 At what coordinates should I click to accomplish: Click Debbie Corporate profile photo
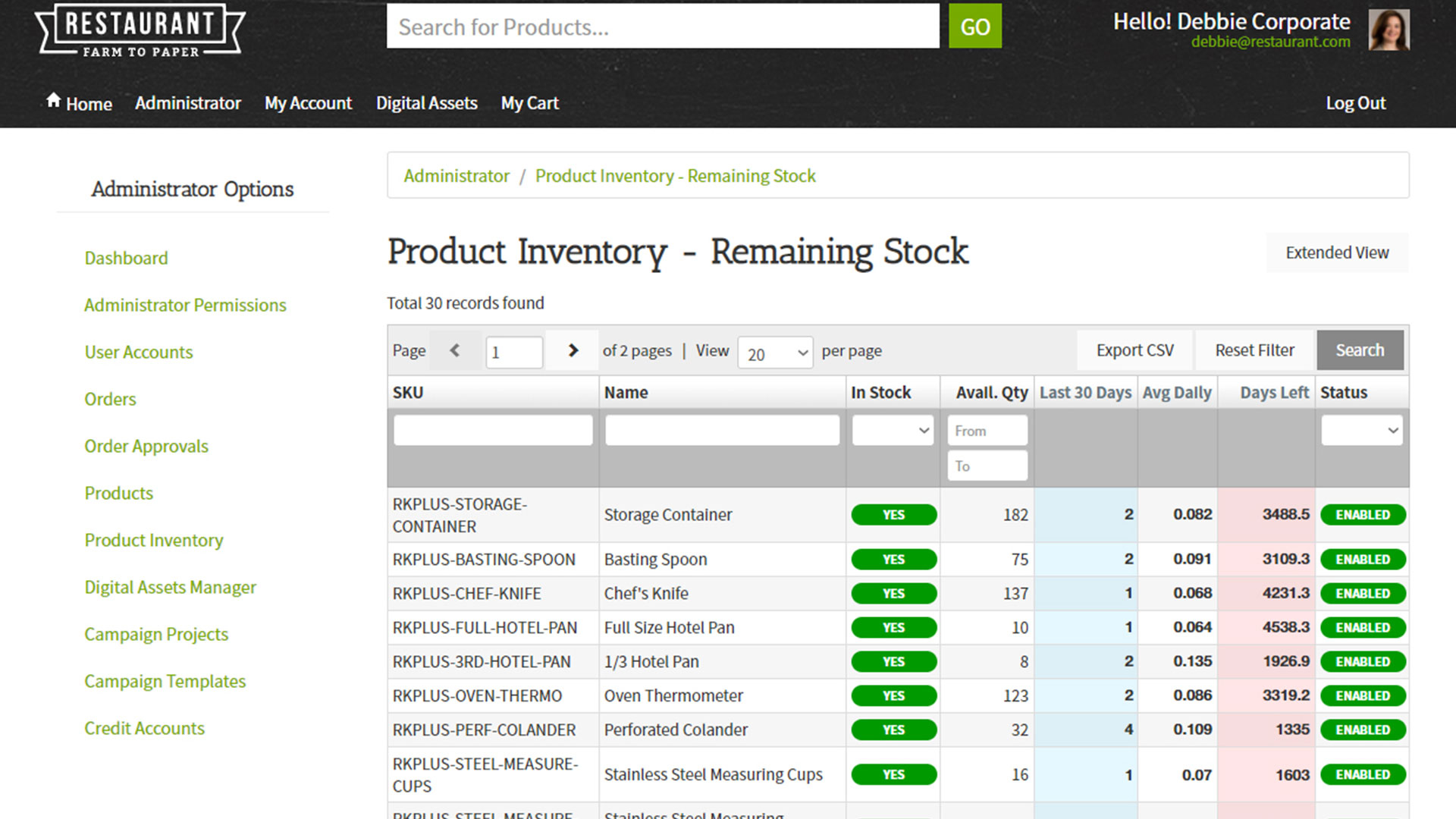(1389, 30)
